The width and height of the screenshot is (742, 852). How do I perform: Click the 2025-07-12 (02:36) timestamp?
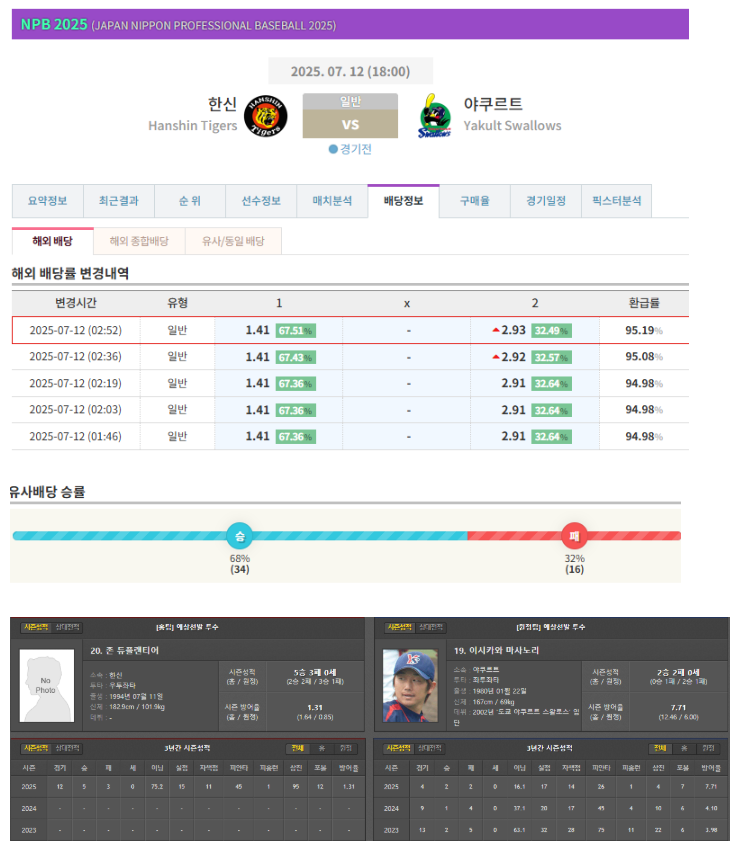pos(76,356)
